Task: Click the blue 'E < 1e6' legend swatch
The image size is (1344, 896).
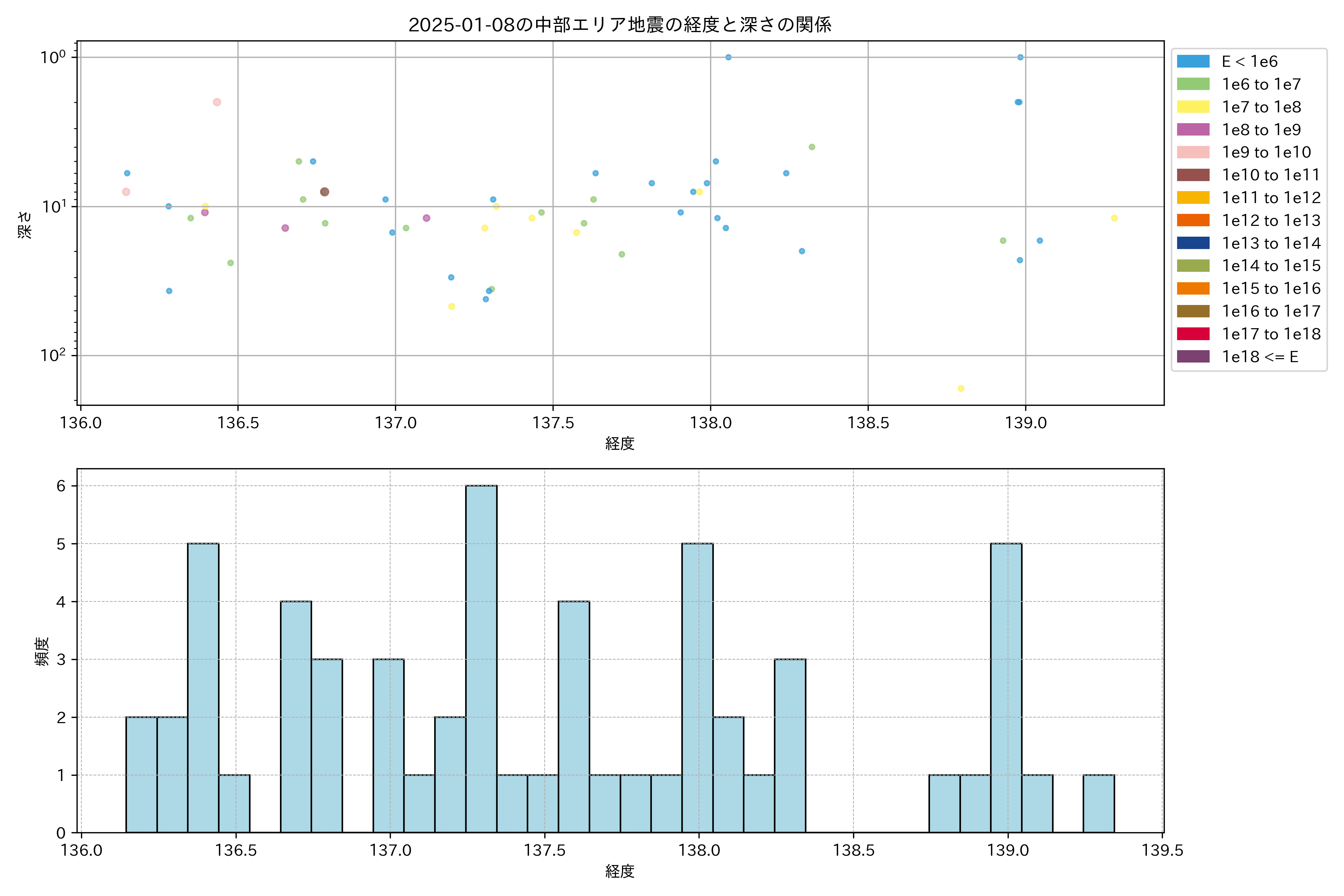Action: point(1192,61)
